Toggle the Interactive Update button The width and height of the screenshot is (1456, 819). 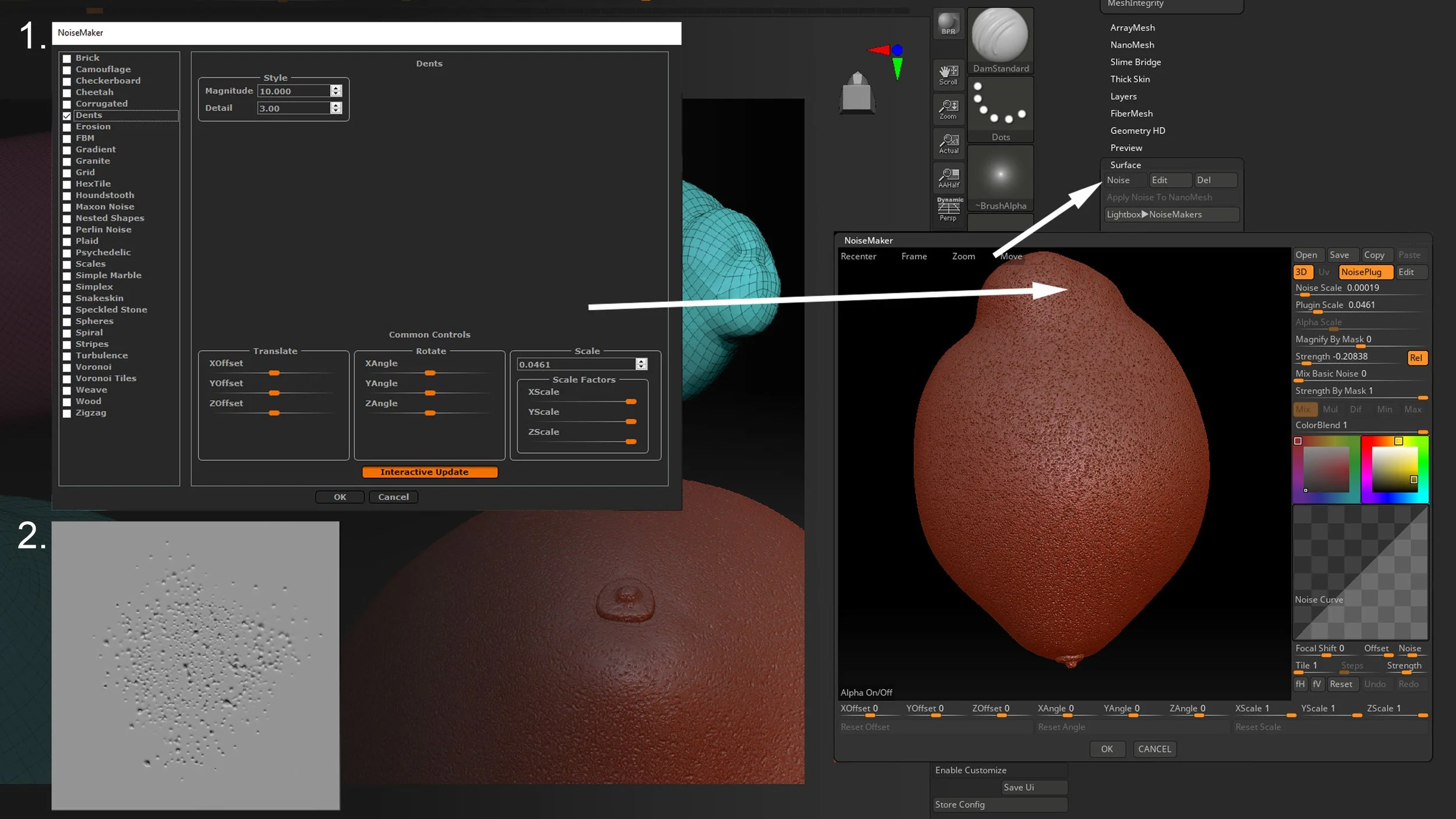(429, 472)
